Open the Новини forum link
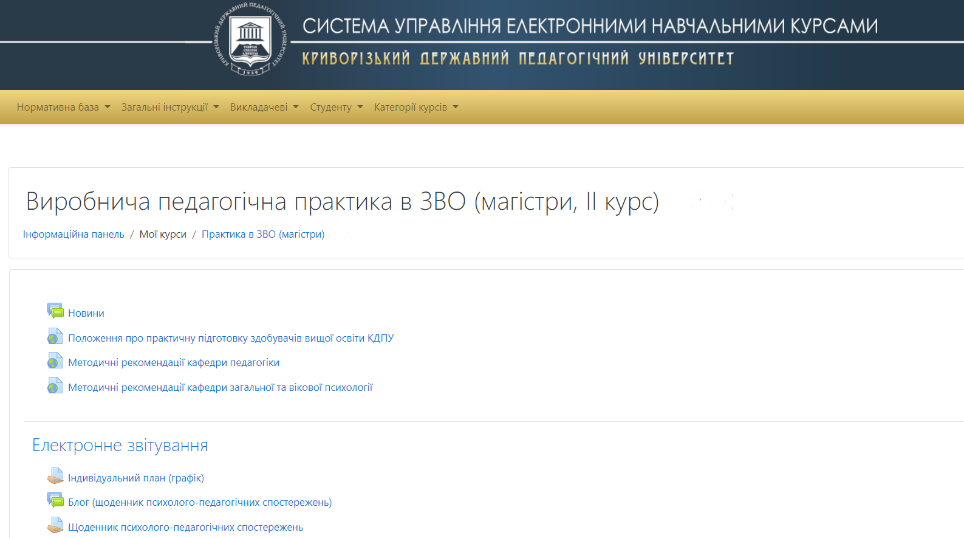The height and width of the screenshot is (538, 964). tap(86, 313)
